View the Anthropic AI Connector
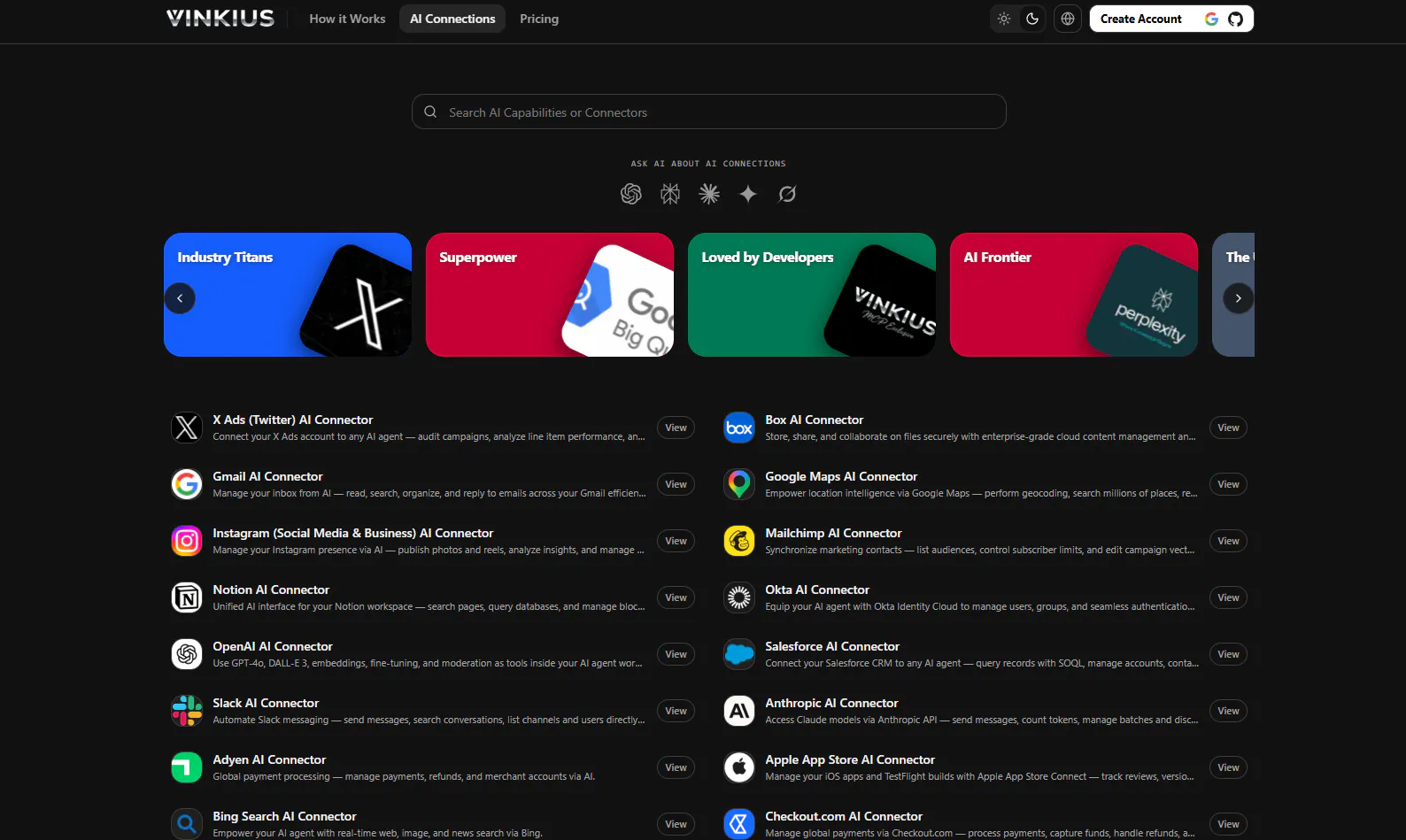The width and height of the screenshot is (1406, 840). pos(1229,711)
